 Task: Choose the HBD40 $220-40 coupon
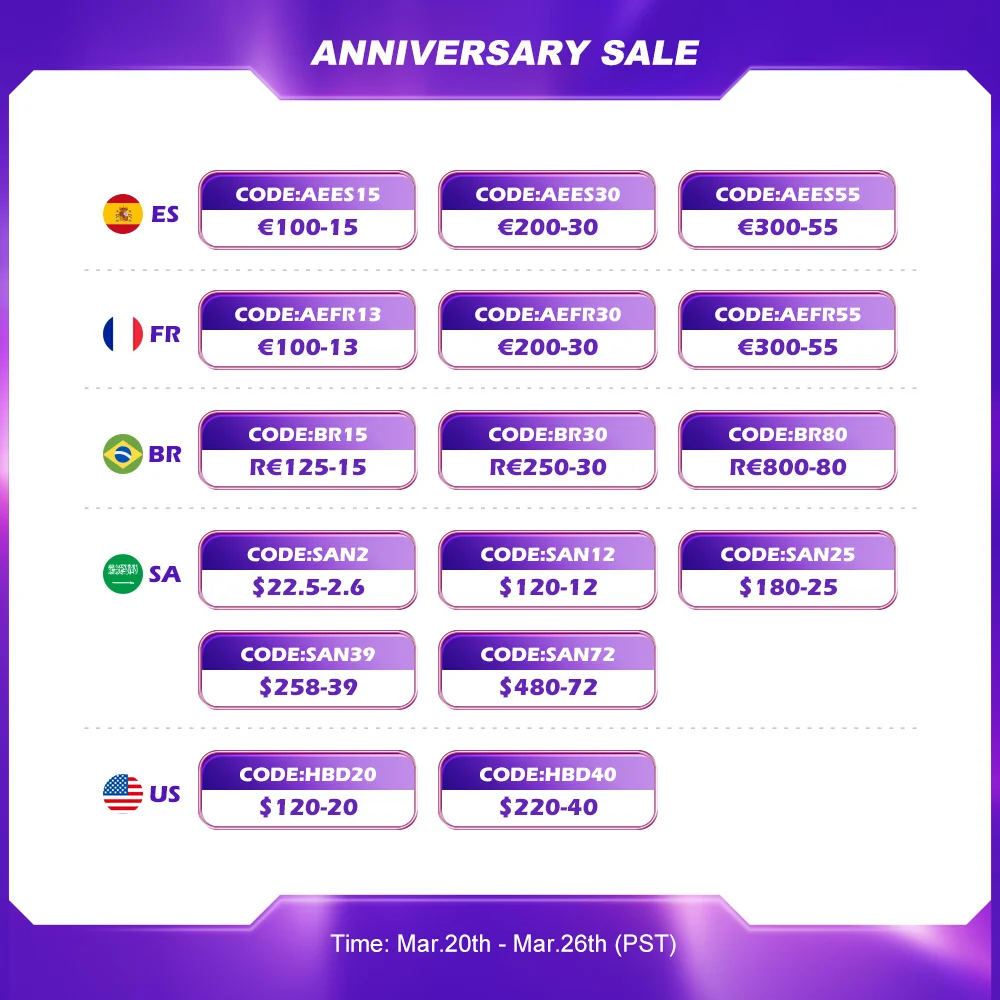coord(547,790)
